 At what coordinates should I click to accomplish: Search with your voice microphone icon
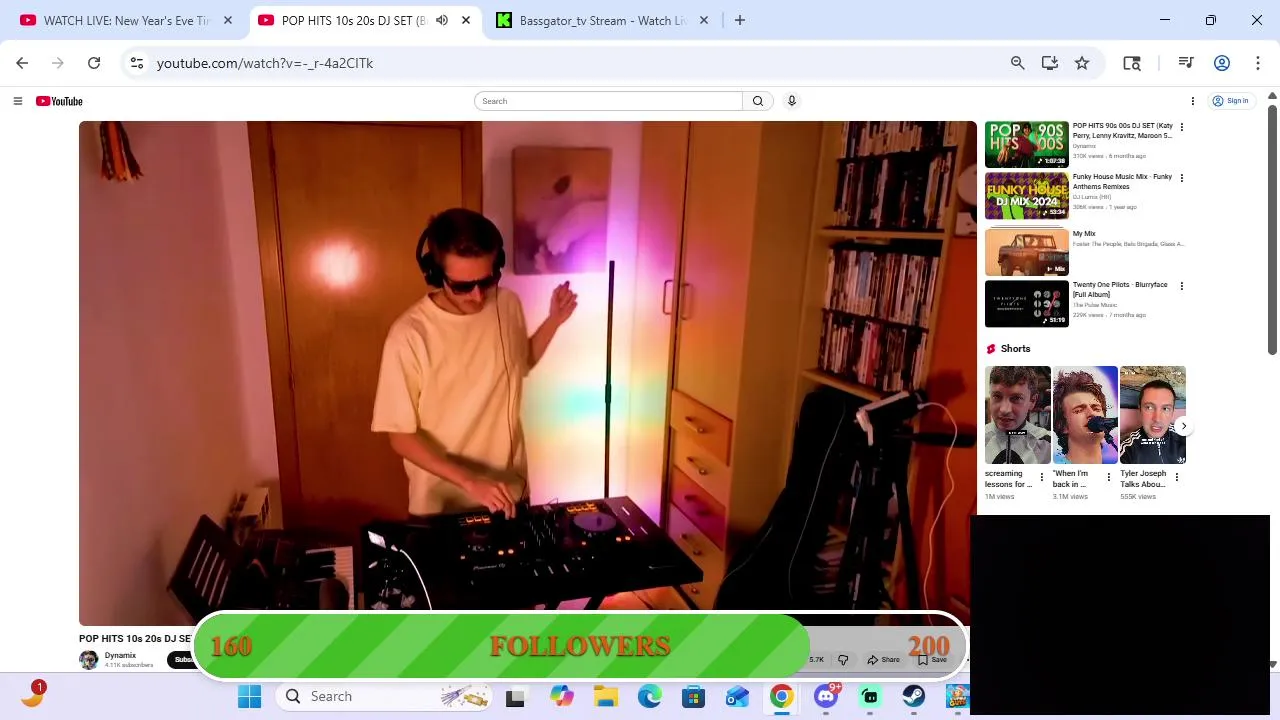(791, 101)
